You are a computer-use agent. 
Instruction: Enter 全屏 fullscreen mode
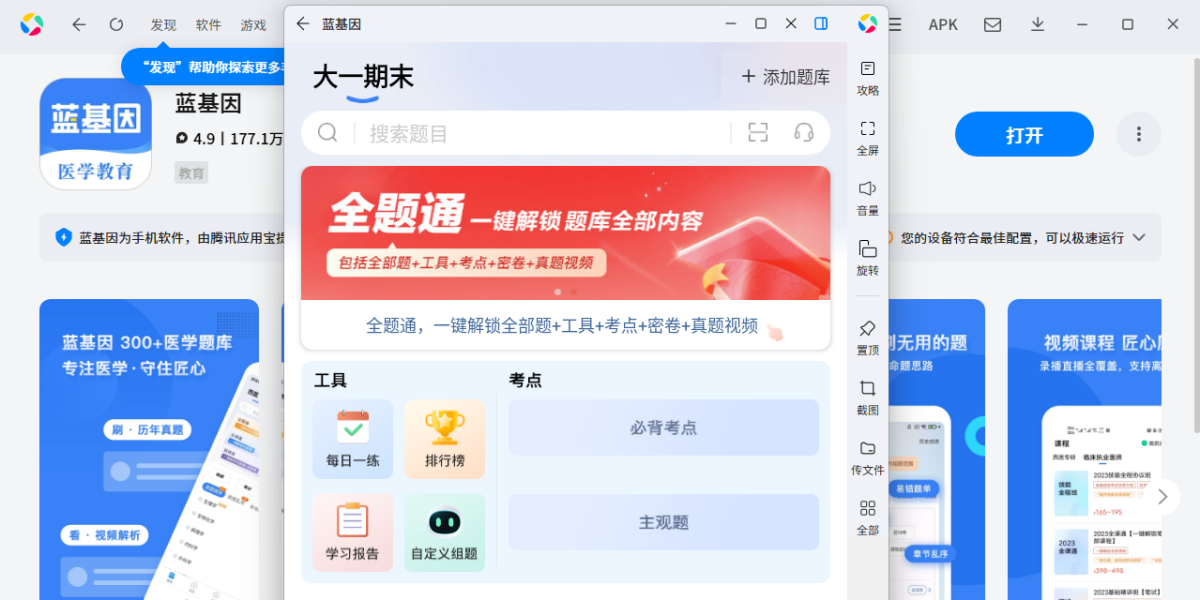(867, 137)
